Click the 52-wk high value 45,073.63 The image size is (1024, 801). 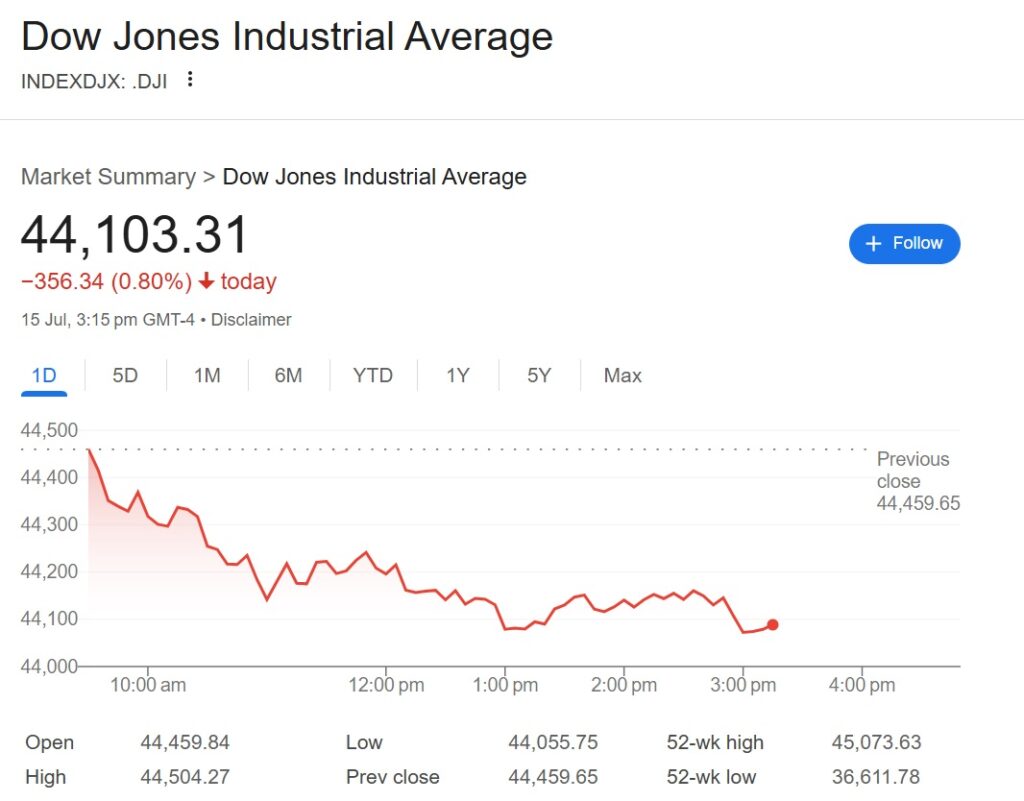tap(876, 743)
